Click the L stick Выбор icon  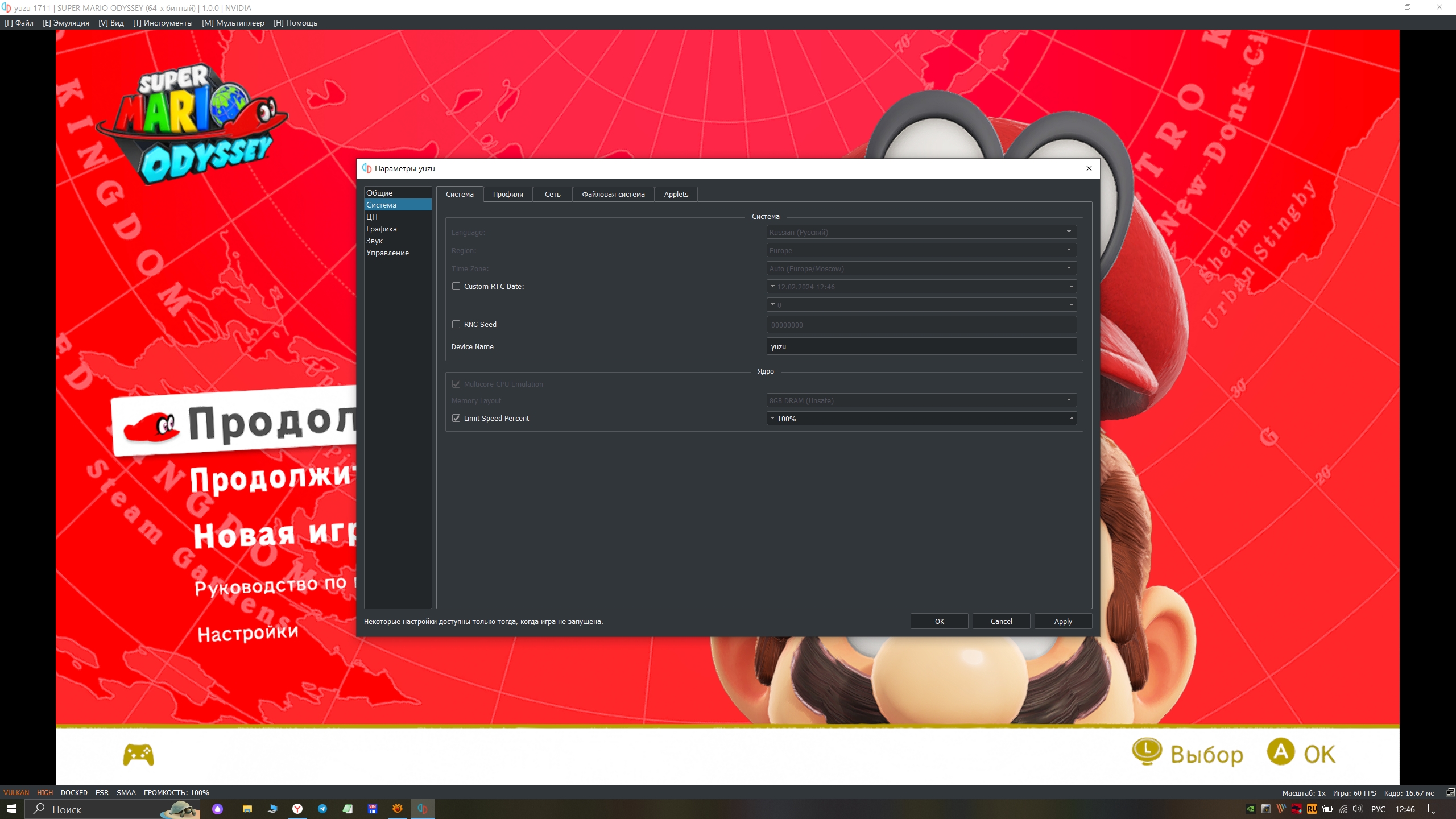pyautogui.click(x=1147, y=752)
